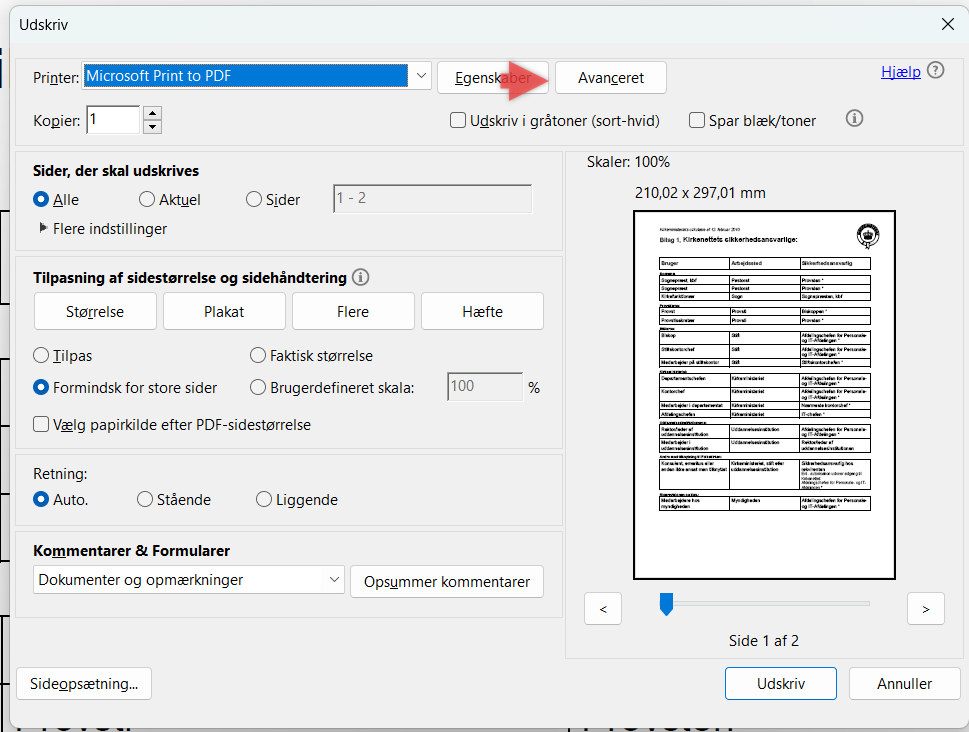Image resolution: width=969 pixels, height=732 pixels.
Task: Choose Brugerdefineret skala
Action: coord(258,387)
